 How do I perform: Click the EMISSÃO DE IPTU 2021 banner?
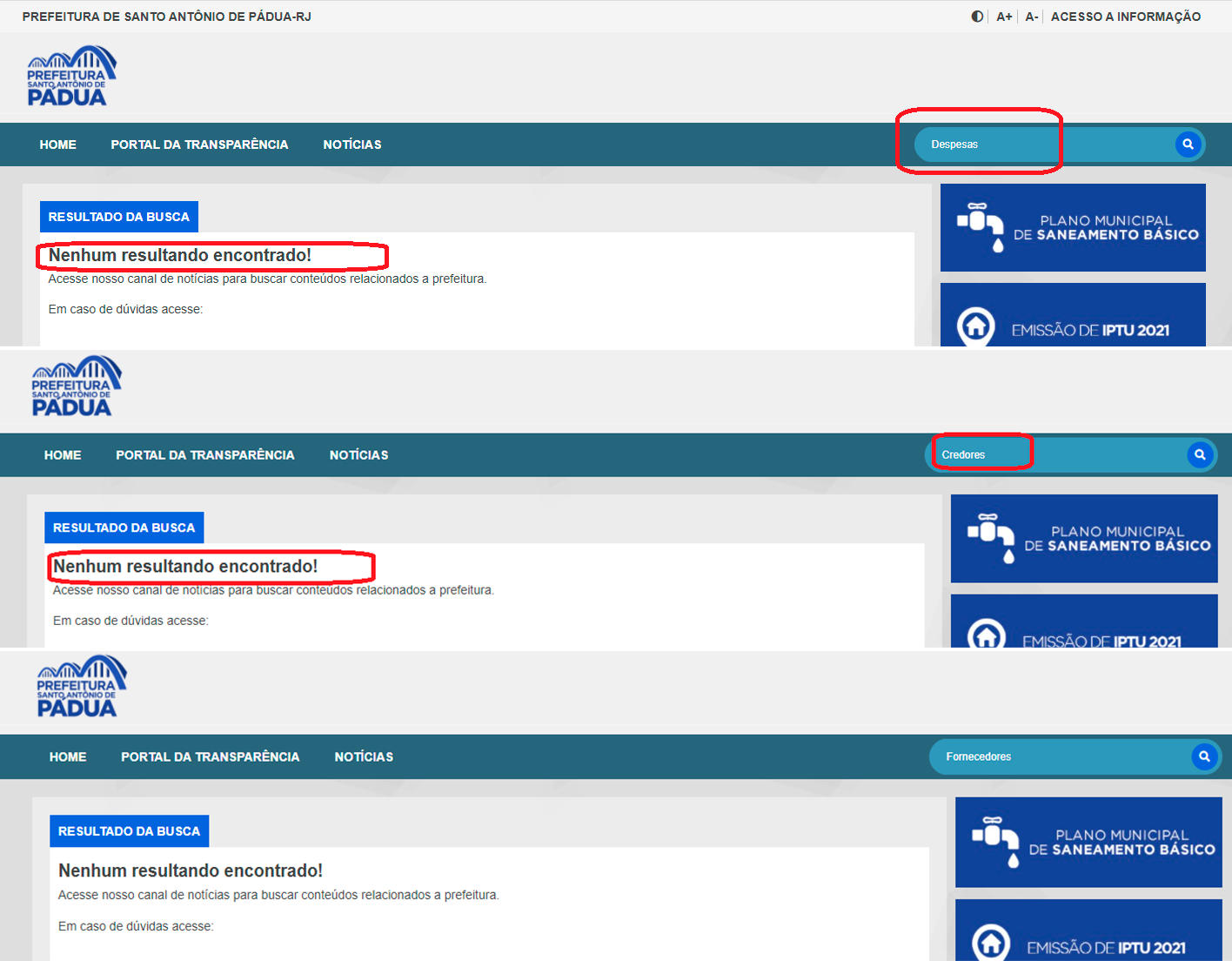(1072, 328)
